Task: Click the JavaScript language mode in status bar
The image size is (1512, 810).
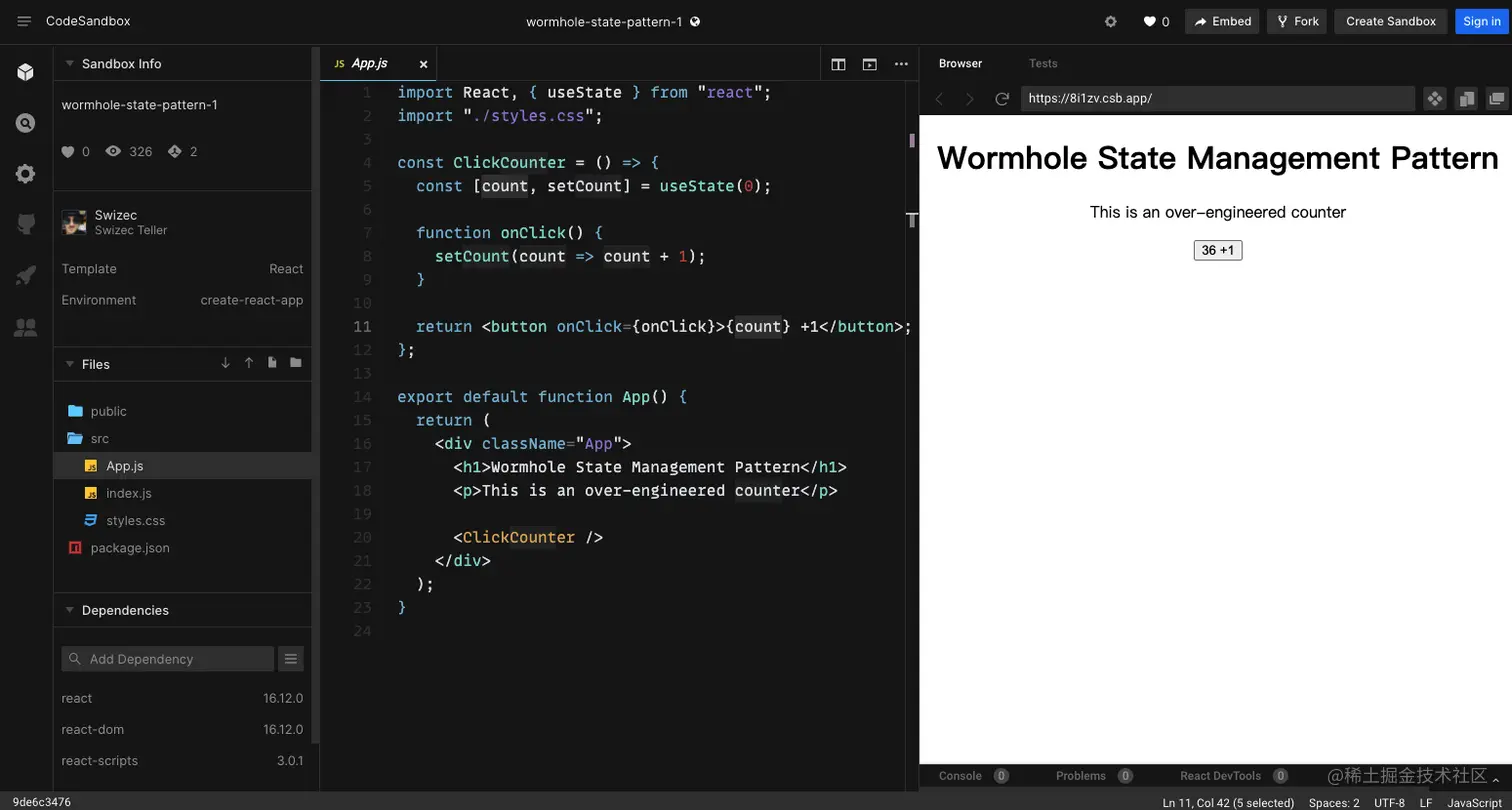Action: (x=1474, y=803)
